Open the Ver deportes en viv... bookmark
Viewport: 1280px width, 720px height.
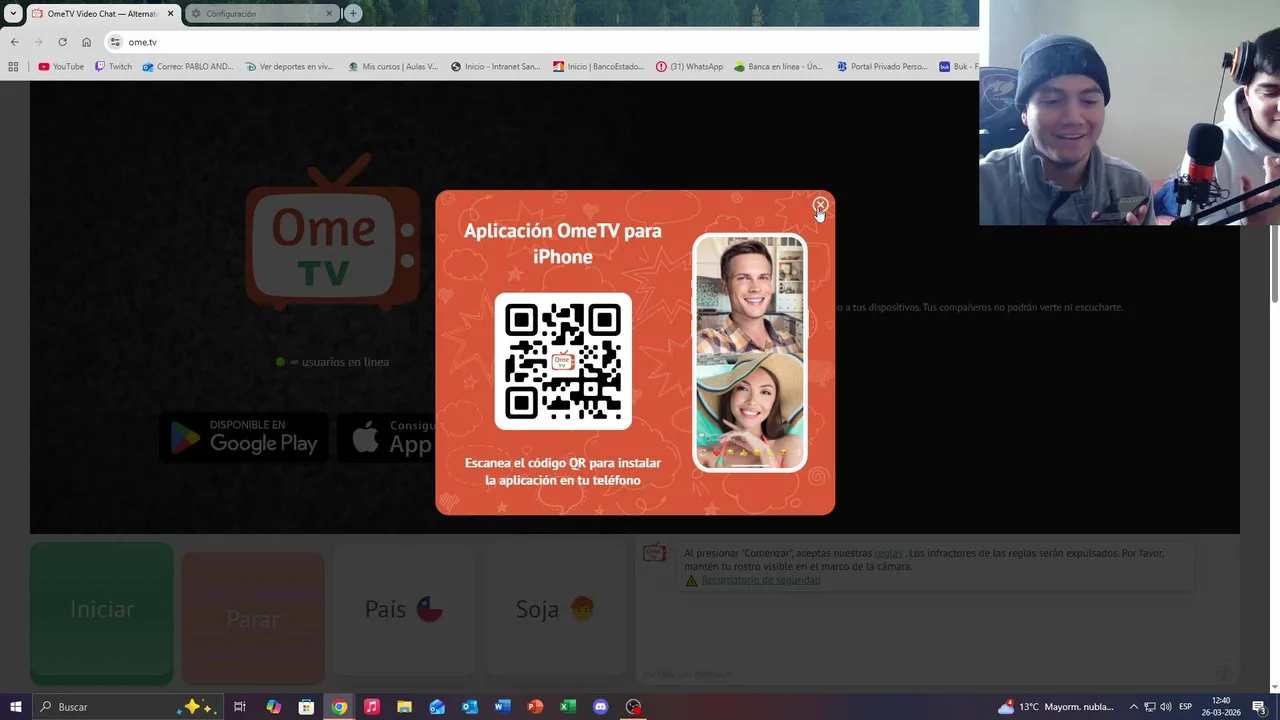[290, 67]
